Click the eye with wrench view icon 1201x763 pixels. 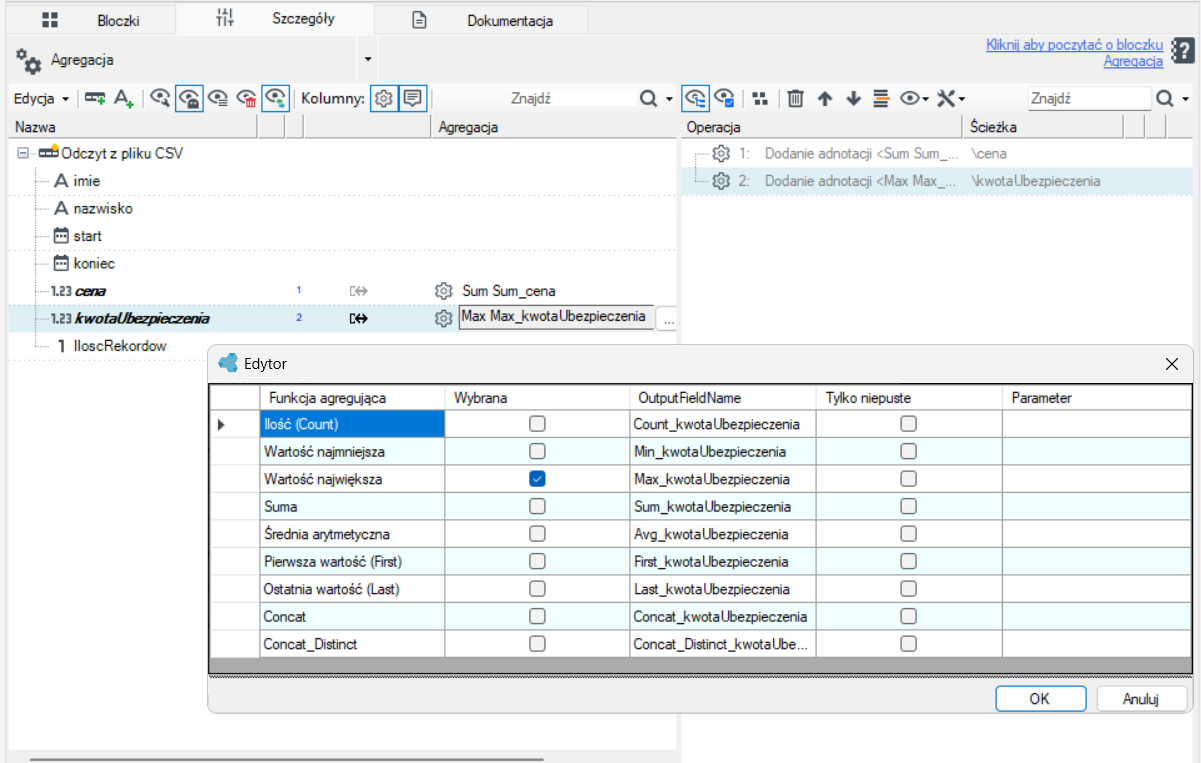160,99
